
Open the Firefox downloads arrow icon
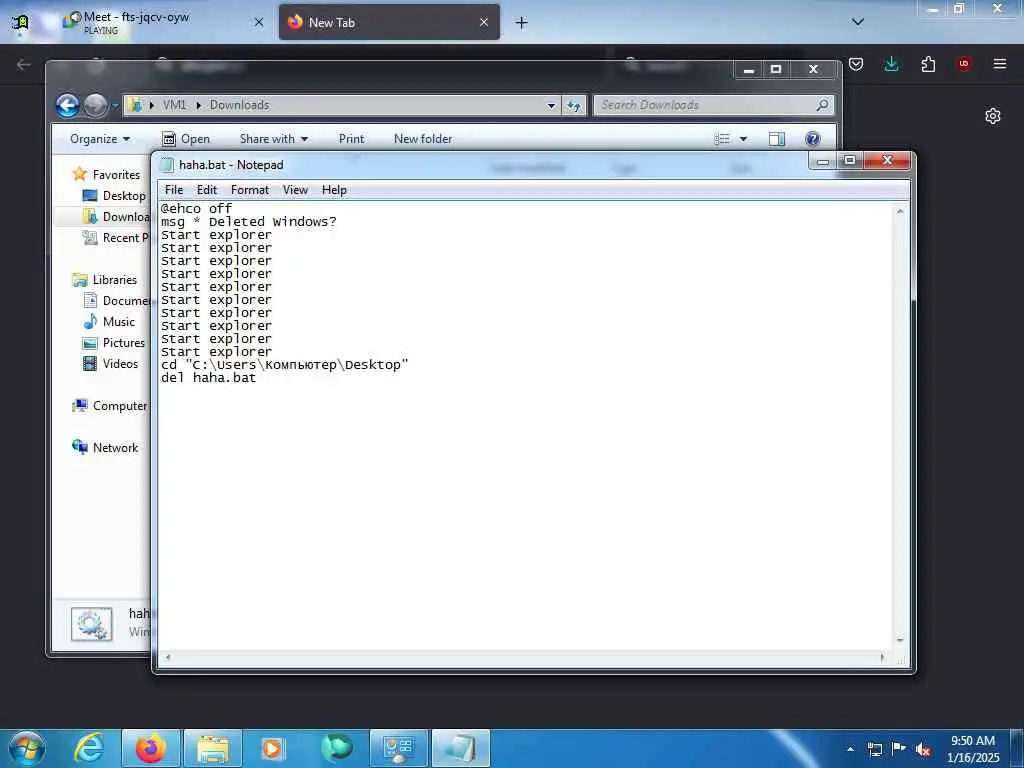[x=891, y=64]
